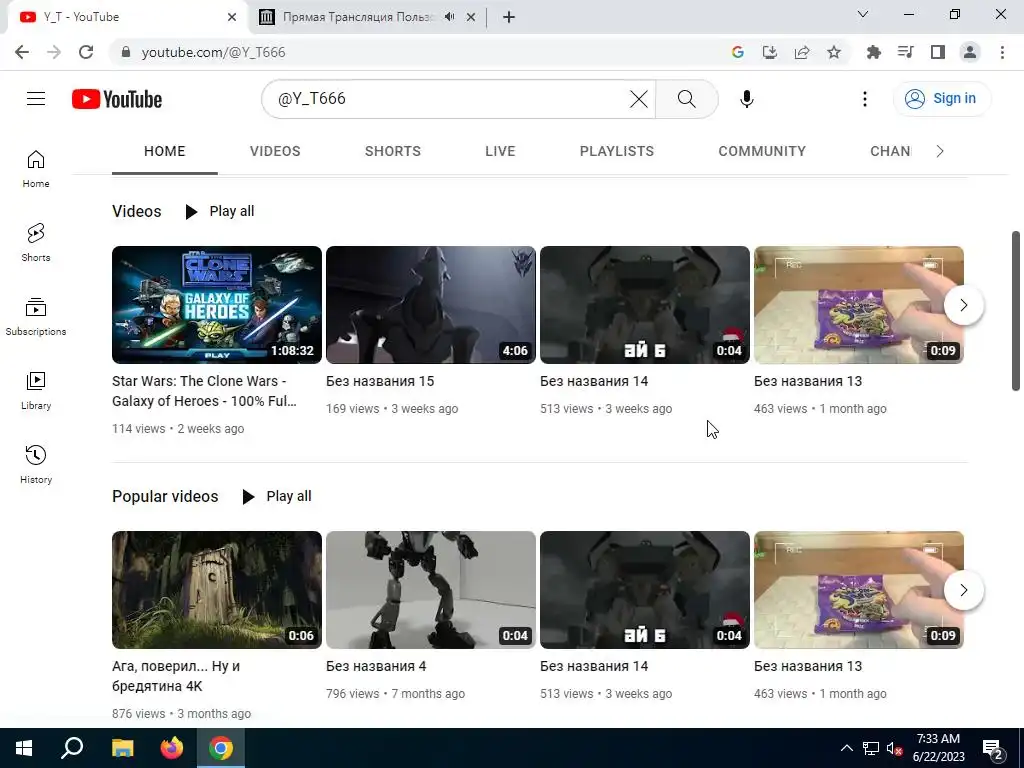Close the Y_T - YouTube tab

pos(232,17)
